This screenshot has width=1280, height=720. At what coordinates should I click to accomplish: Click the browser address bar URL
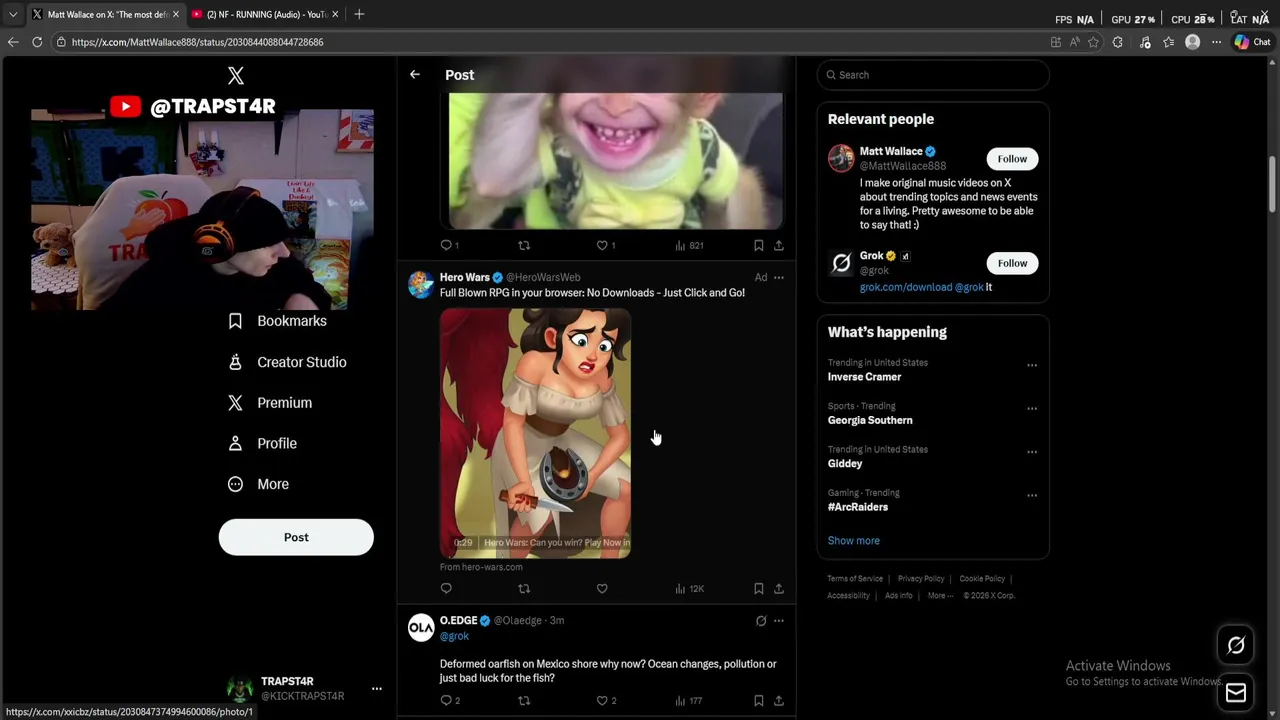pyautogui.click(x=197, y=42)
